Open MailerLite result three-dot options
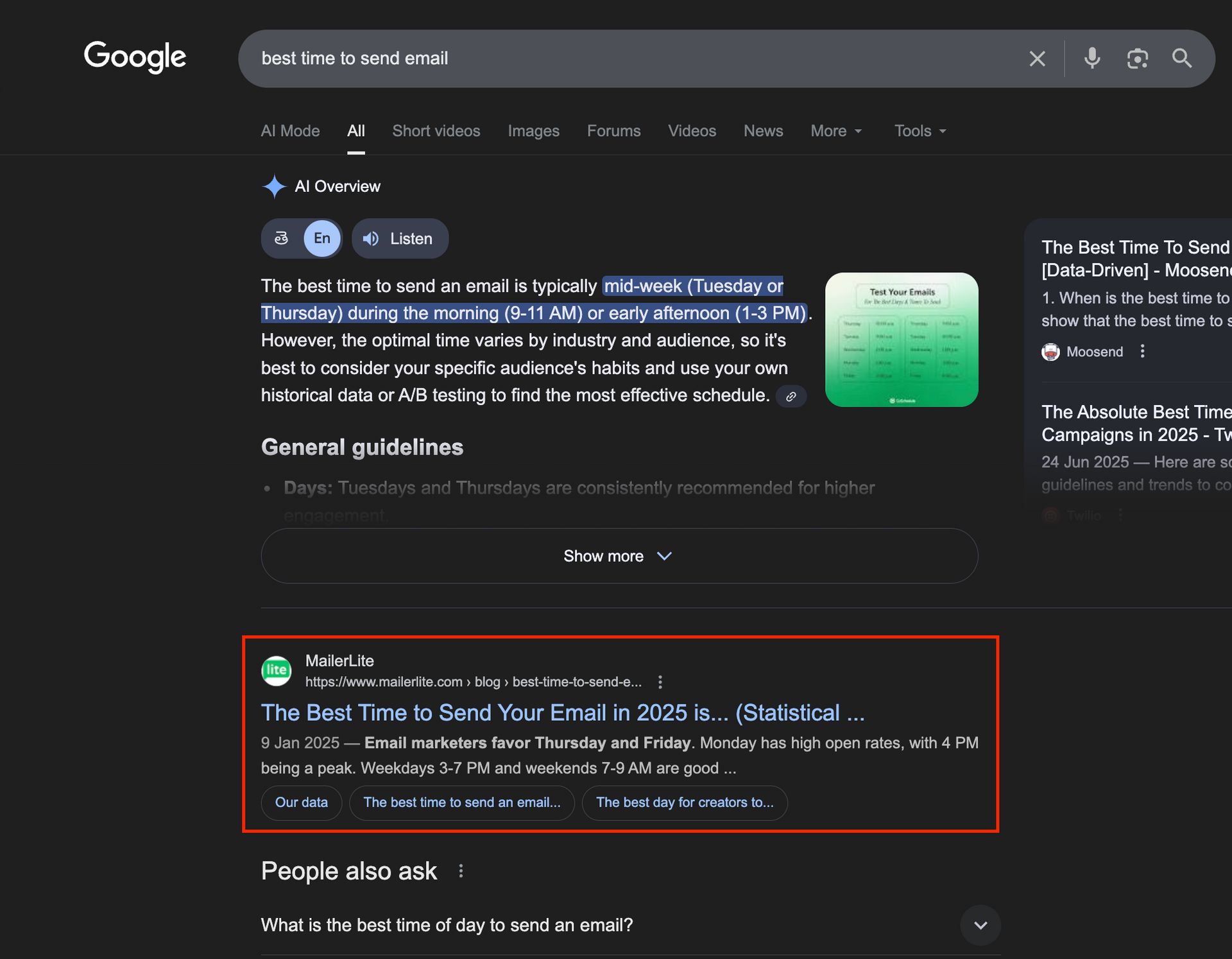The width and height of the screenshot is (1232, 959). (660, 682)
